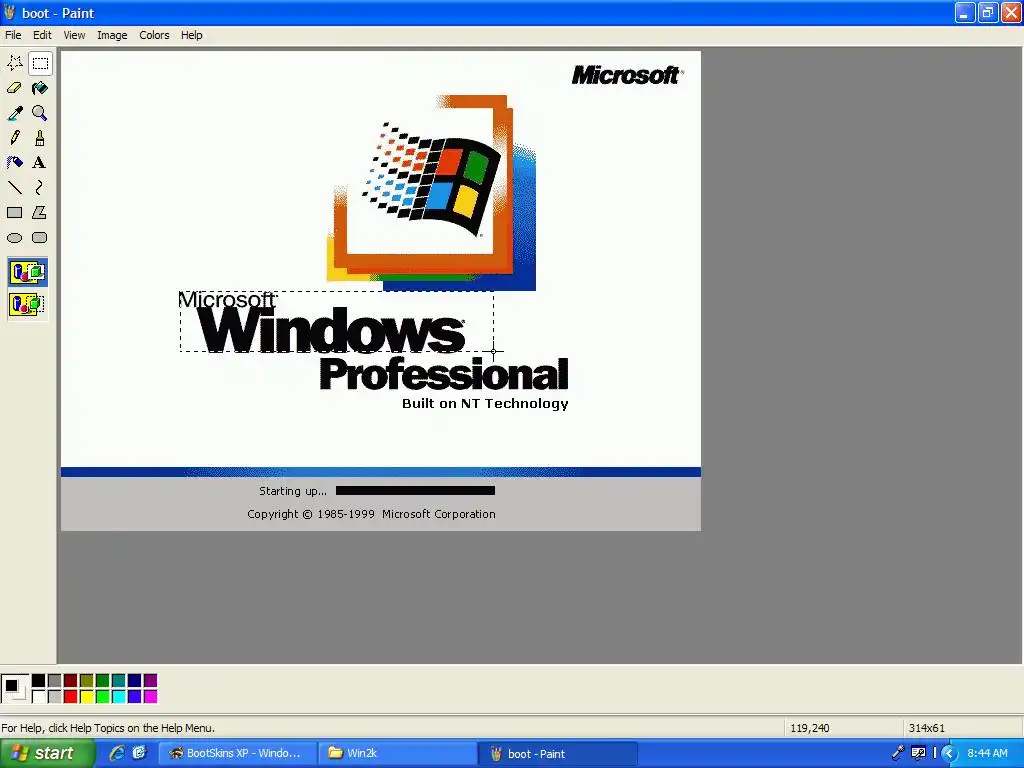The height and width of the screenshot is (768, 1024).
Task: Pick the bright green palette color
Action: (103, 697)
